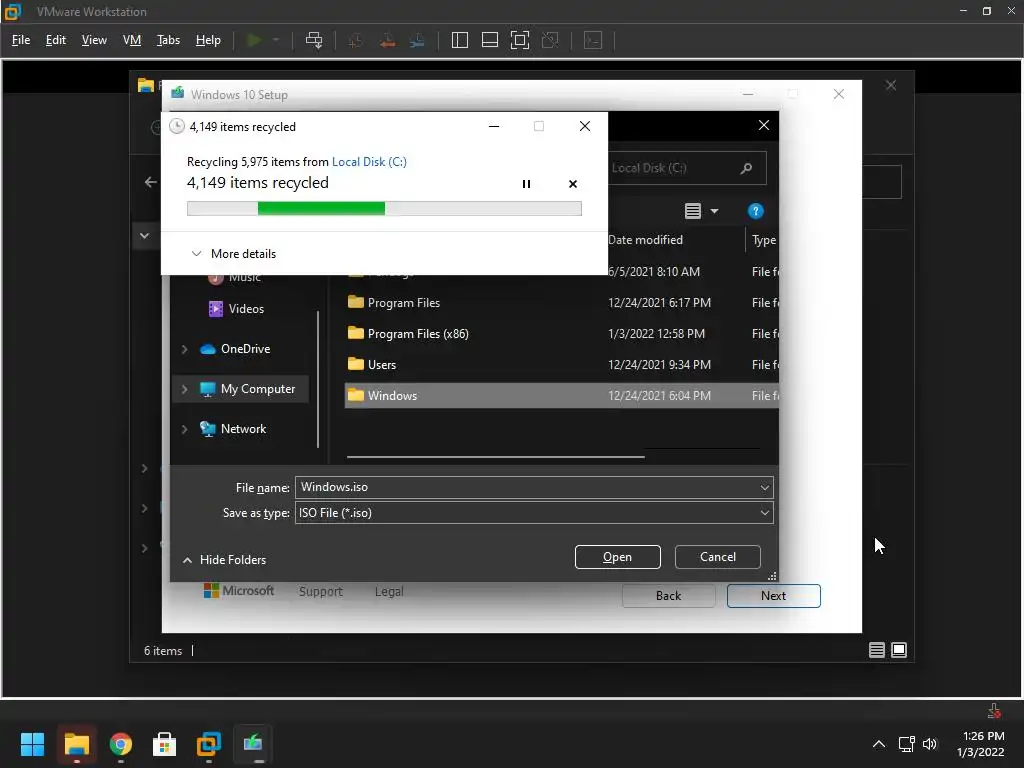Open the VMware File menu
This screenshot has height=768, width=1024.
tap(21, 40)
